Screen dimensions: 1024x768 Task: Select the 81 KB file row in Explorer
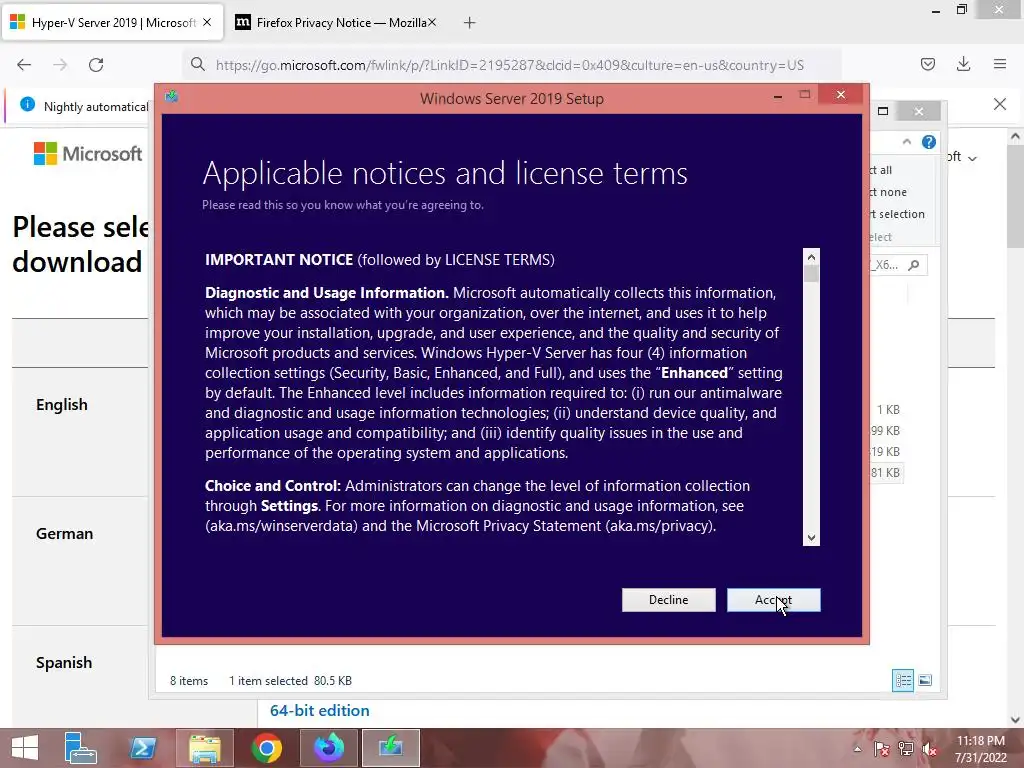(886, 472)
